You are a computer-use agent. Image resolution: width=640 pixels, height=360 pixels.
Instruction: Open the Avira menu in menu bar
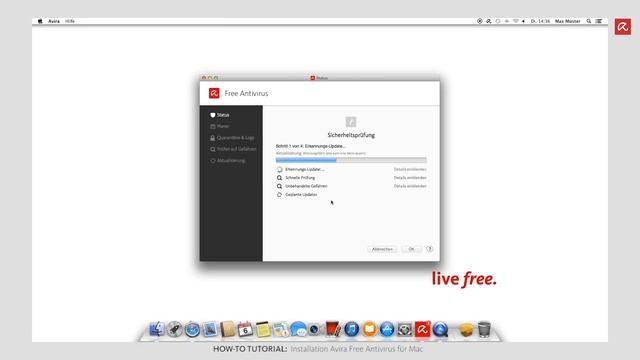pyautogui.click(x=54, y=21)
